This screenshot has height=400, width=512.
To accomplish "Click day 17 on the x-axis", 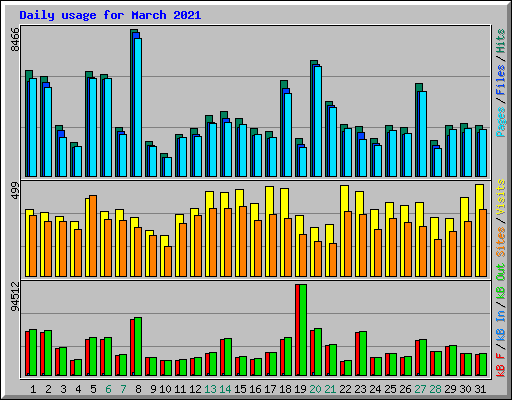I will click(270, 389).
